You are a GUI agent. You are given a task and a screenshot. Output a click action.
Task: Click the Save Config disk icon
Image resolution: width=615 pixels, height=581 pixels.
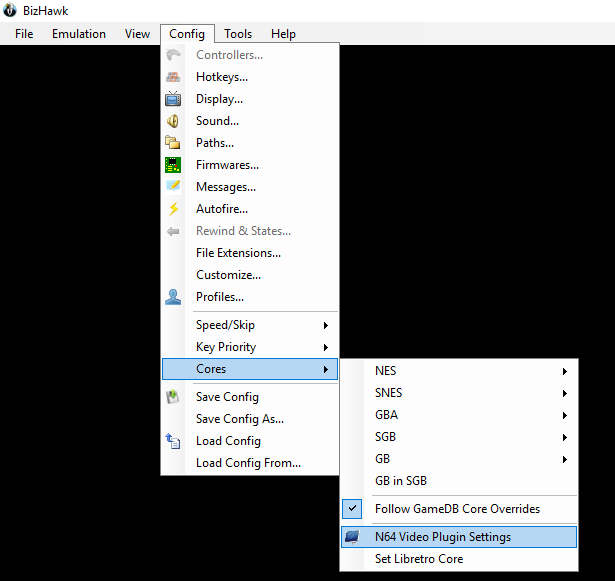(174, 397)
